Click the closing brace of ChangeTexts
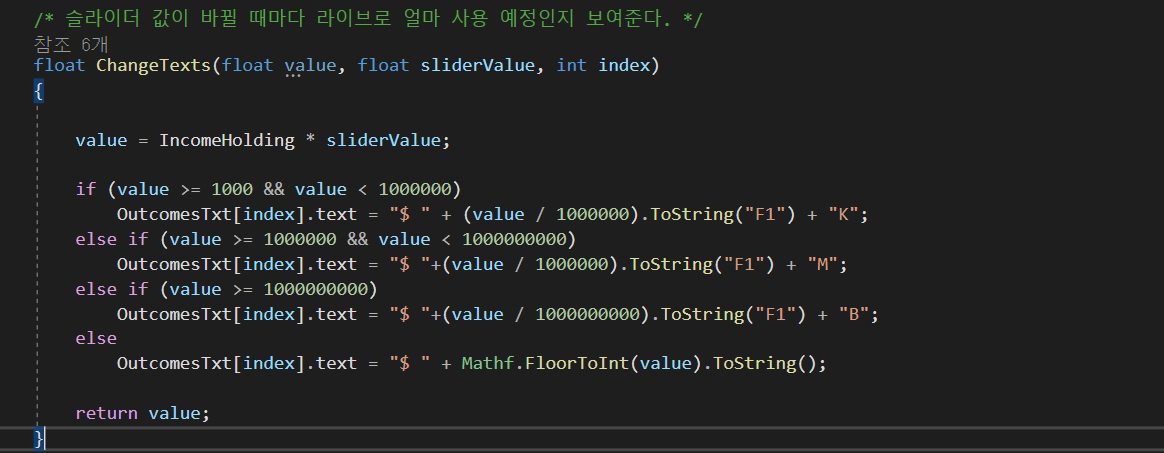The image size is (1164, 453). click(39, 438)
